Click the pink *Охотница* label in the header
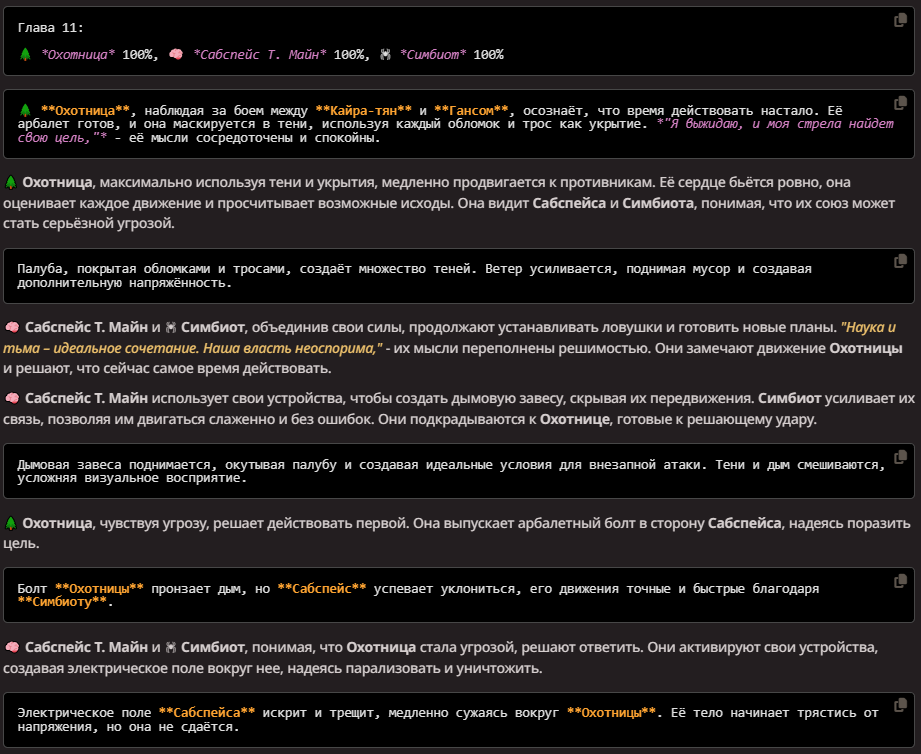This screenshot has height=754, width=921. [78, 55]
